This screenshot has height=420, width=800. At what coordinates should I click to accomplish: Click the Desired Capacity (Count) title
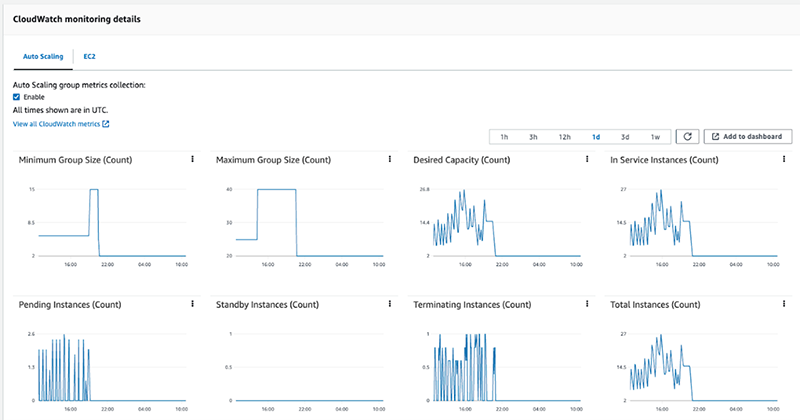point(462,160)
